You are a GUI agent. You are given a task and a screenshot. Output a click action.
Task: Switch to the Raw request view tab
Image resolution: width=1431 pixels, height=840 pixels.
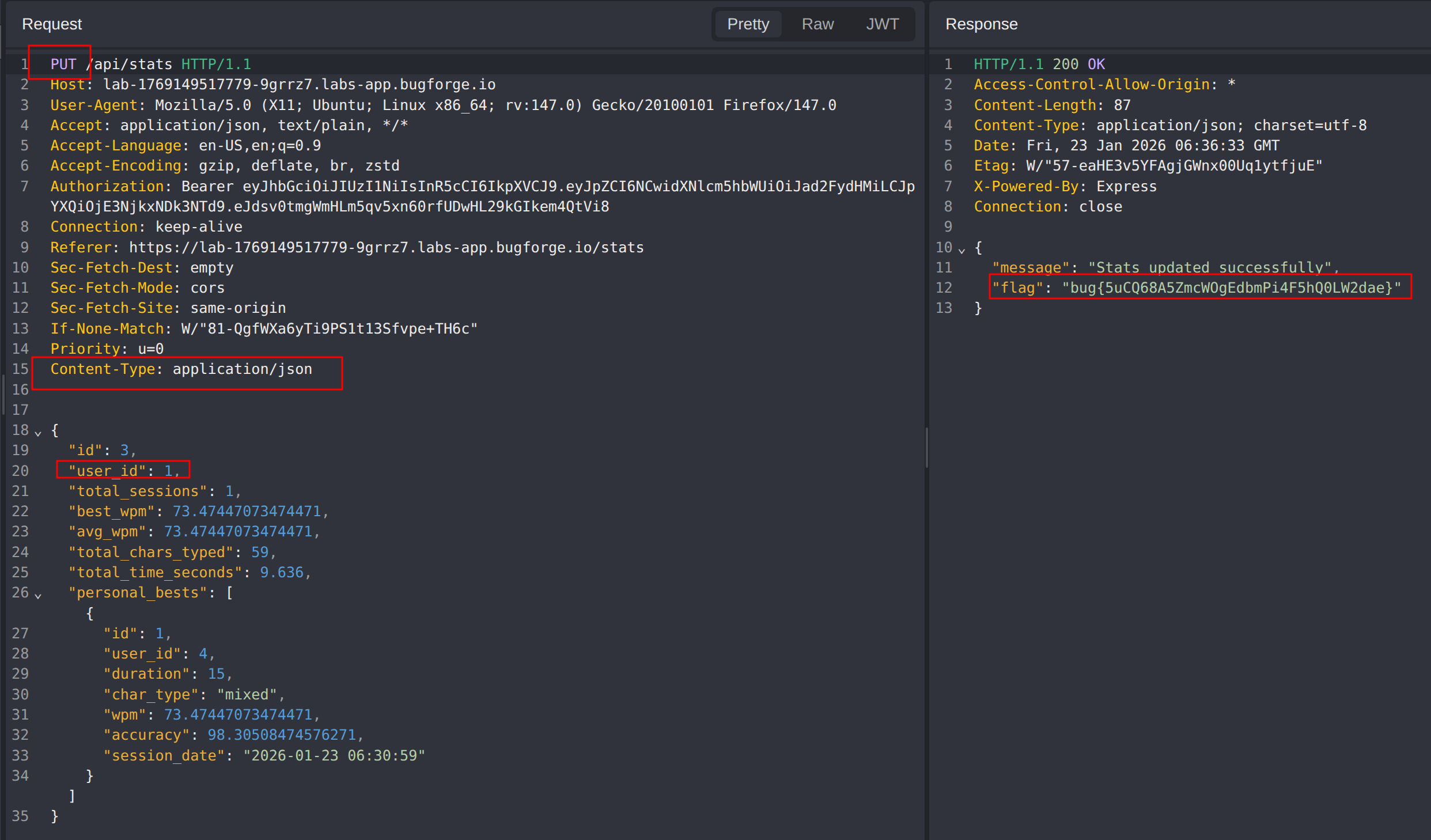pyautogui.click(x=817, y=24)
